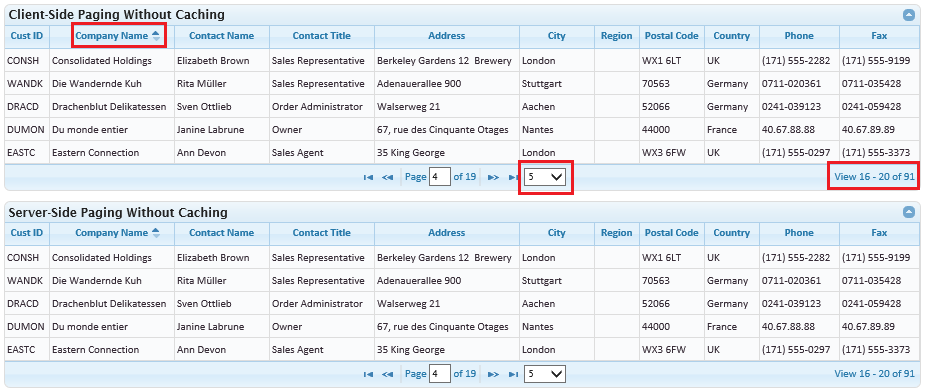926x392 pixels.
Task: Go to first page in client-side grid
Action: [369, 177]
